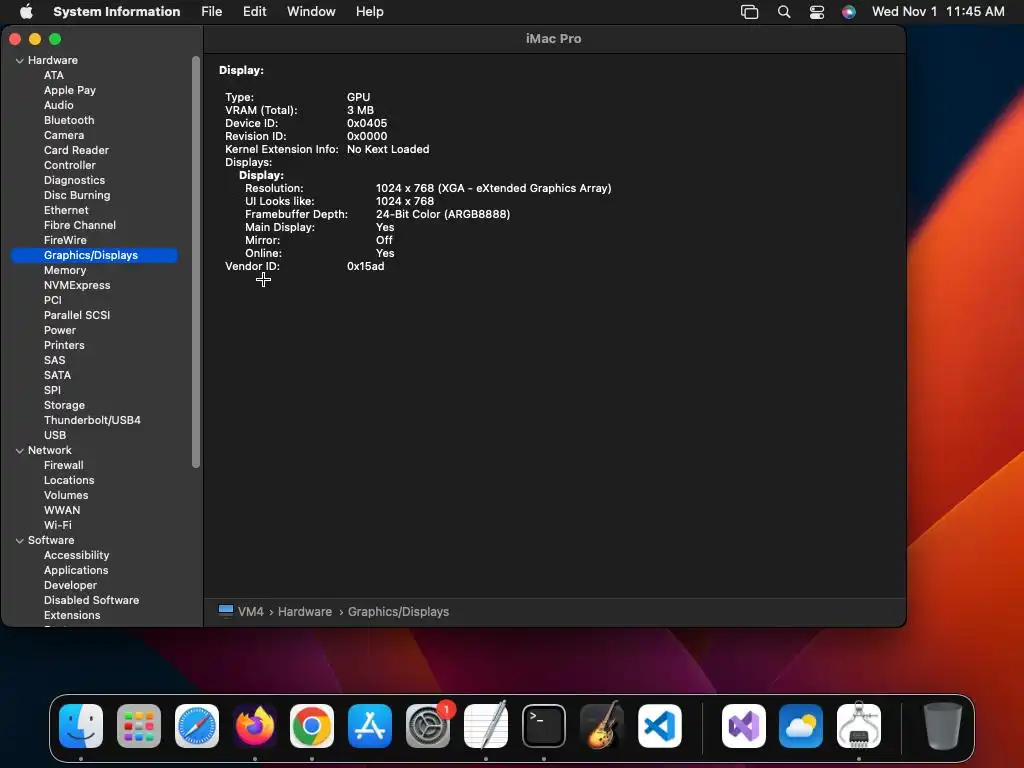Image resolution: width=1024 pixels, height=768 pixels.
Task: Select Storage in the sidebar
Action: point(64,406)
